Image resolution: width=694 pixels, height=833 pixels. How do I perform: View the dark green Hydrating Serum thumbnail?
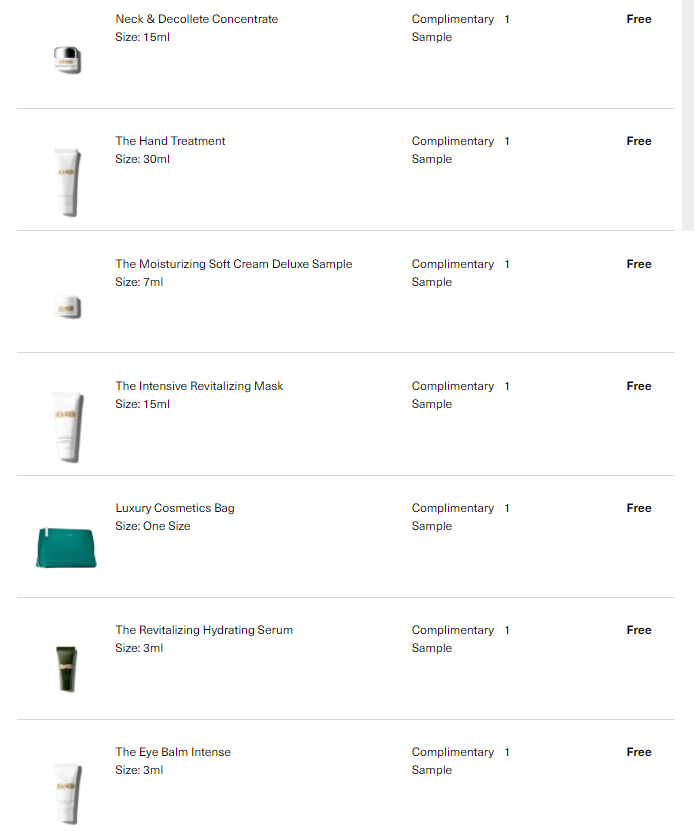(x=67, y=669)
